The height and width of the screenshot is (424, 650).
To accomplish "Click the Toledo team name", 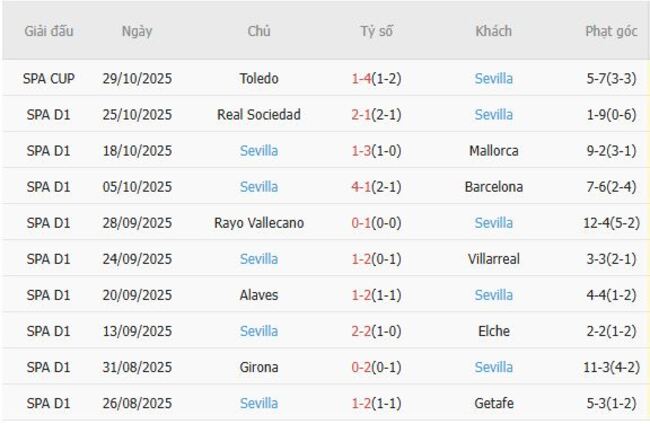I will (259, 79).
